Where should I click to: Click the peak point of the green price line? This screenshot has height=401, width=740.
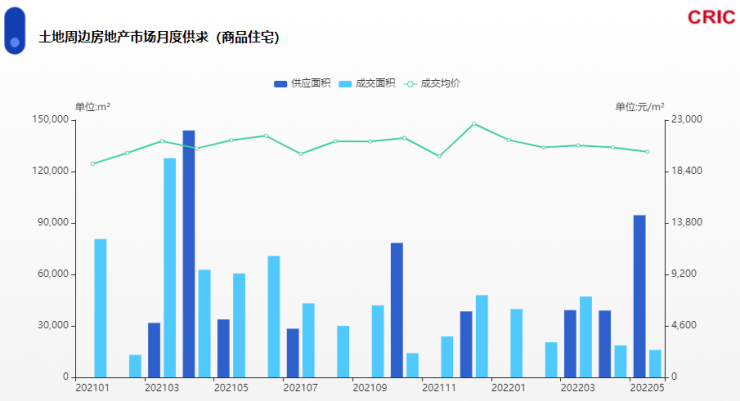click(474, 124)
